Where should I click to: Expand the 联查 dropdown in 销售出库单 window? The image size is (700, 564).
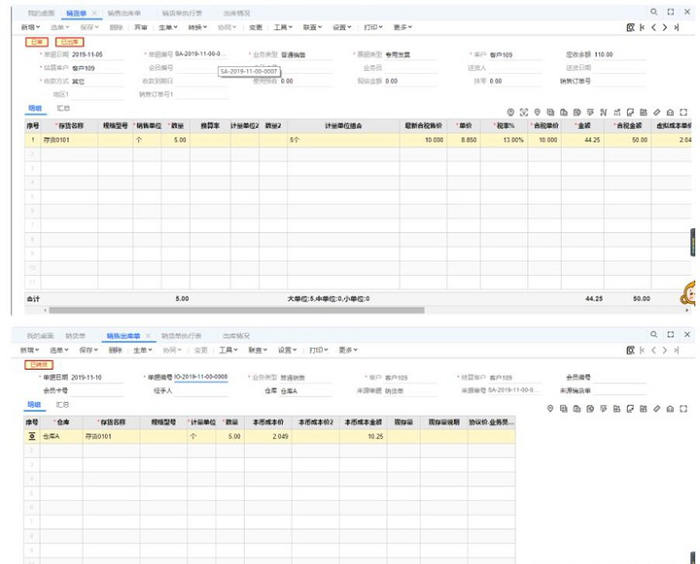pyautogui.click(x=257, y=350)
